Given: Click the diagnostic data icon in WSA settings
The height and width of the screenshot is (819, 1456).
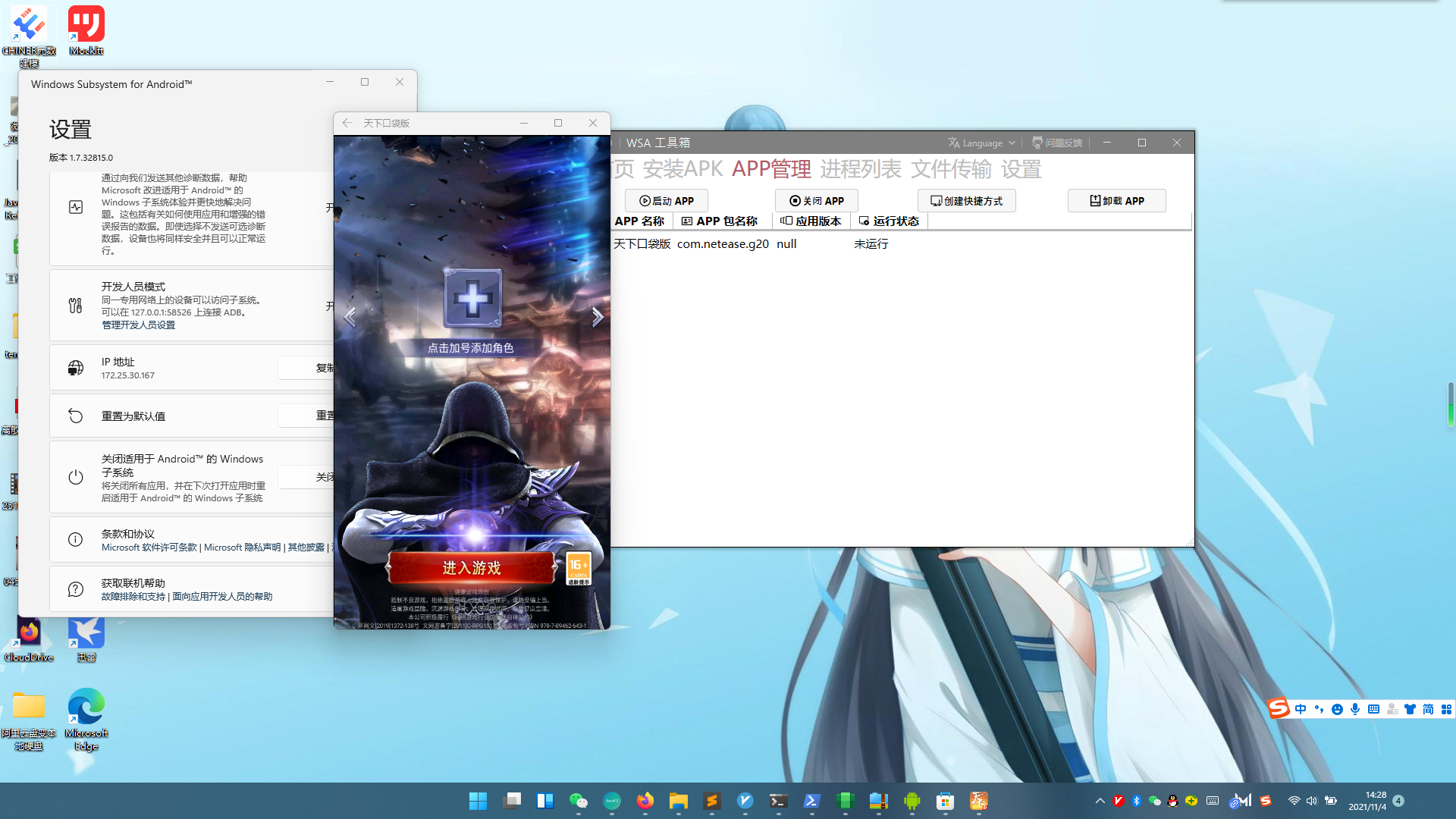Looking at the screenshot, I should click(76, 207).
